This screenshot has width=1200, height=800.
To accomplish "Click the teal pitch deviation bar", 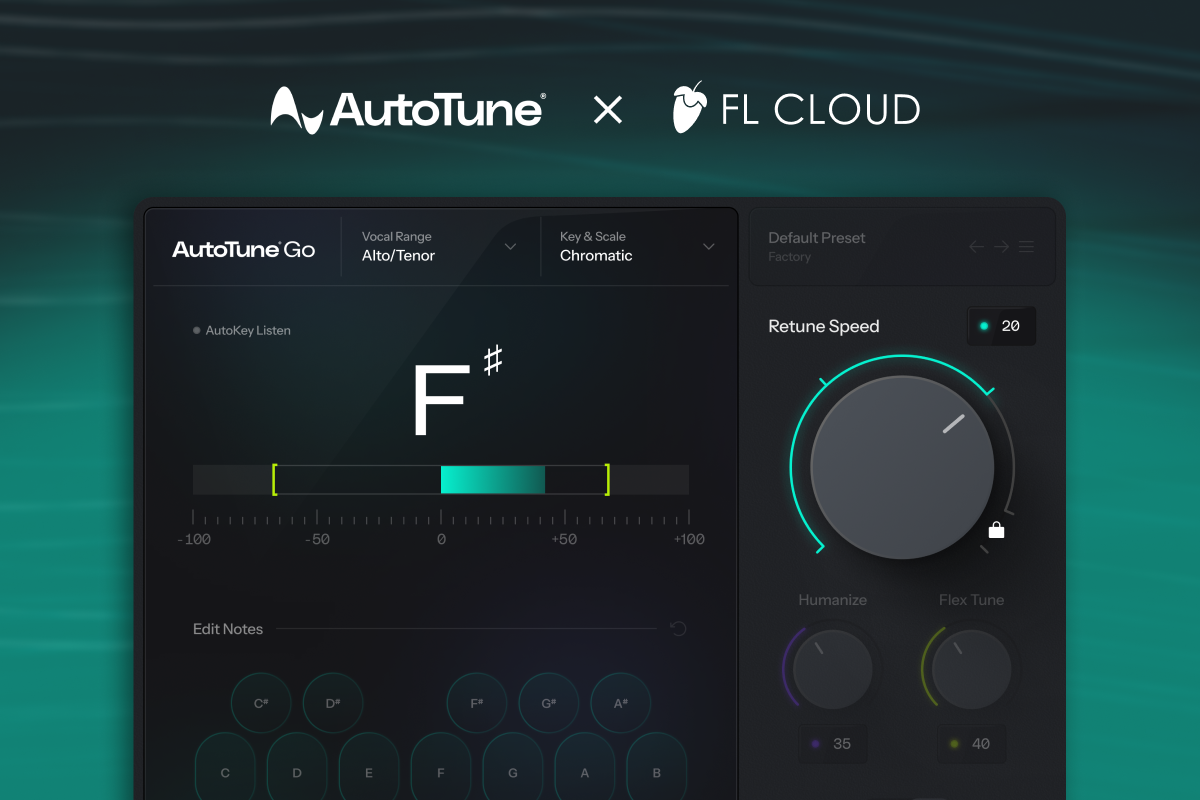I will [x=493, y=480].
